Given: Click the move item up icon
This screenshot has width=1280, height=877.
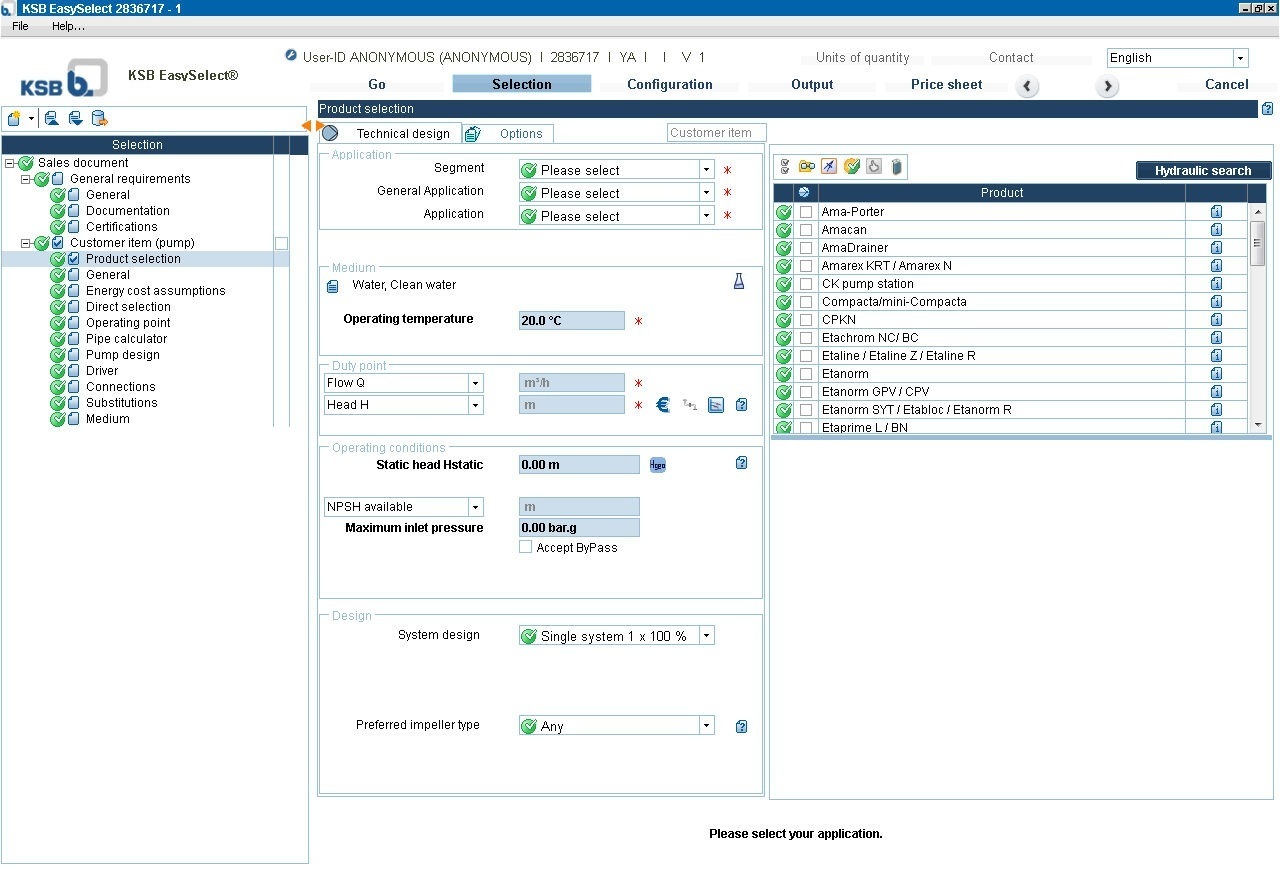Looking at the screenshot, I should [x=51, y=119].
